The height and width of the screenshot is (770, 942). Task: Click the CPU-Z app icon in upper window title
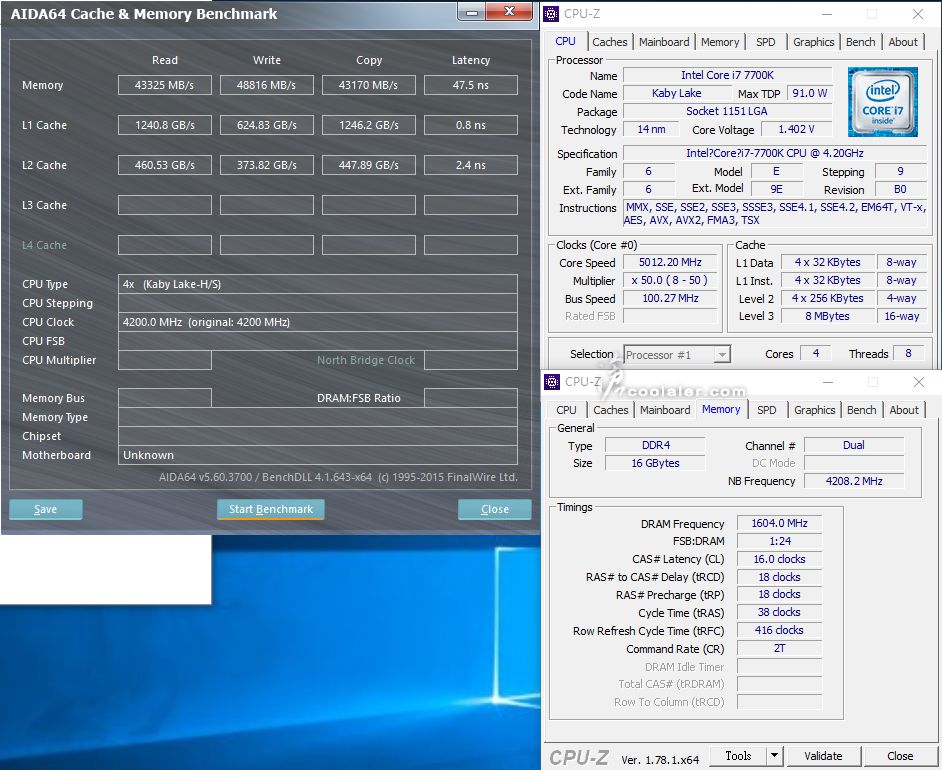coord(552,14)
